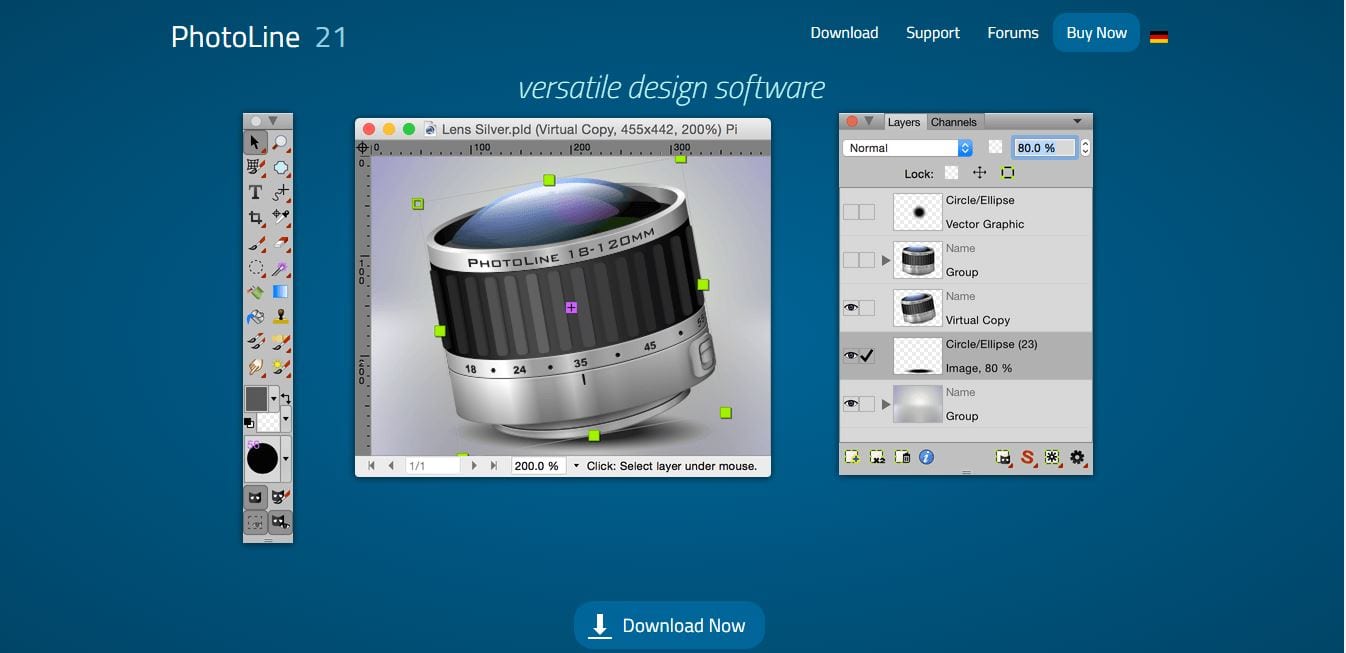Go to last page in document window

tap(493, 466)
